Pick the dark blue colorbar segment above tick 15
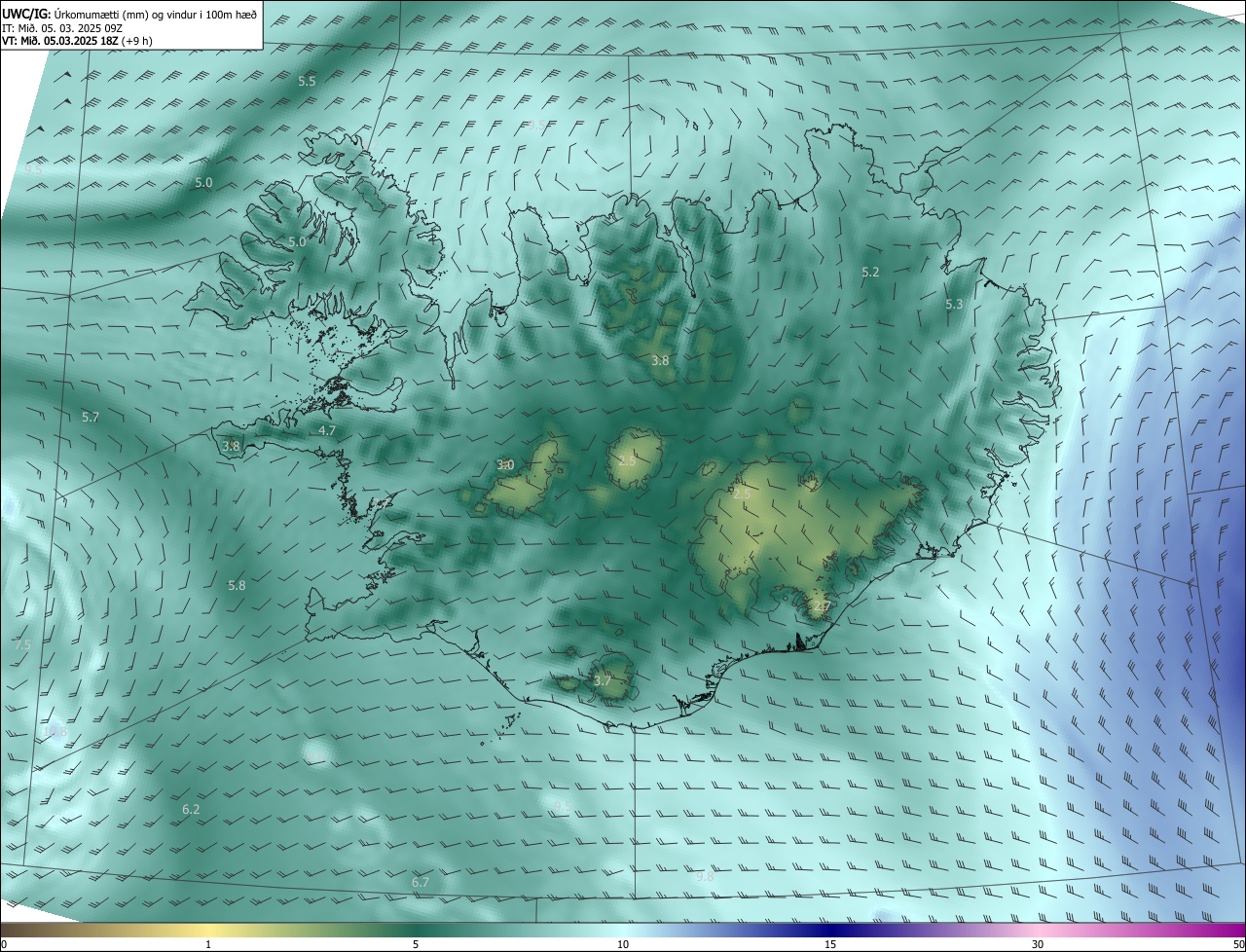Viewport: 1246px width, 952px height. (x=830, y=930)
